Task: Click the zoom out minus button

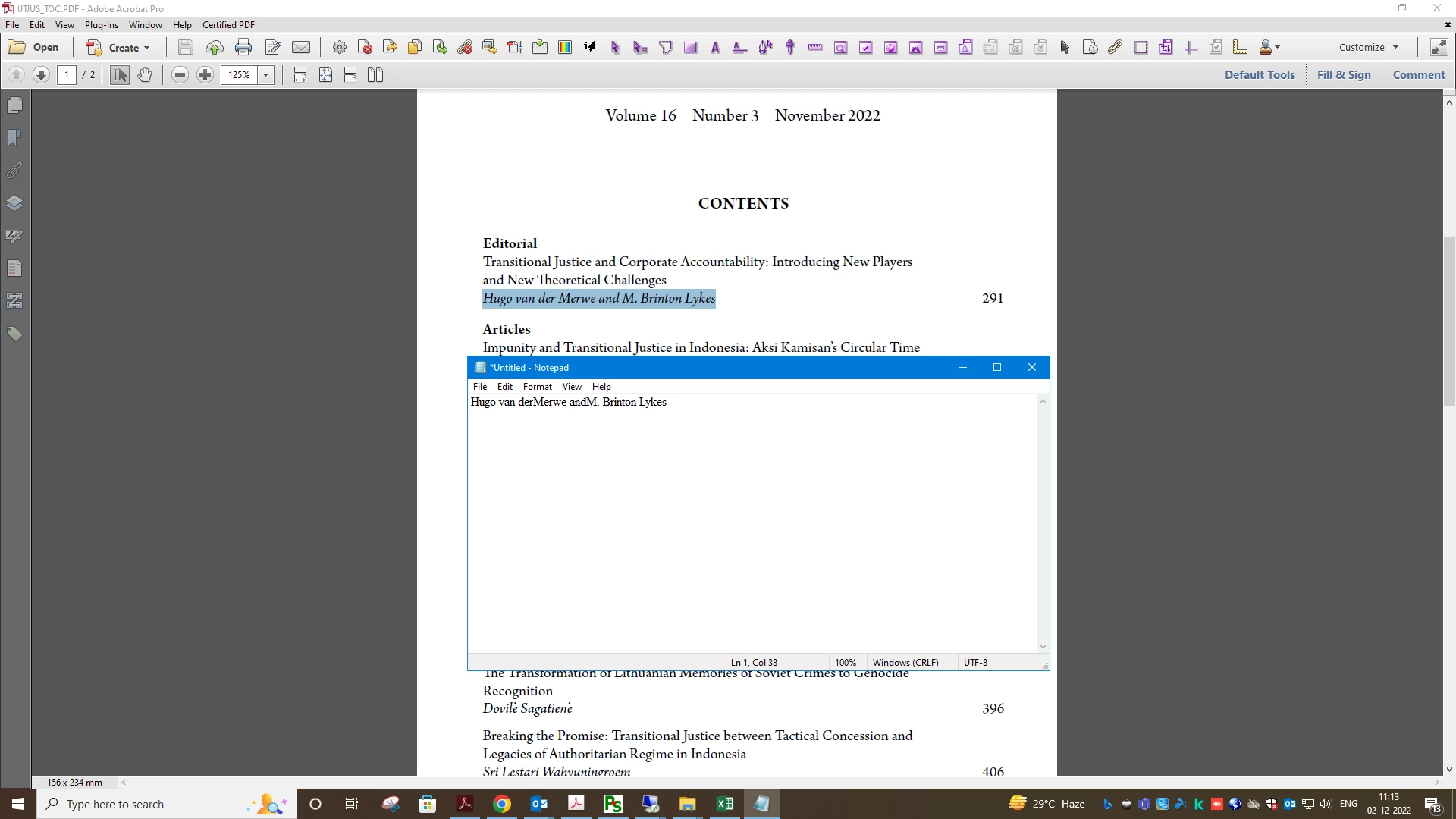Action: pyautogui.click(x=180, y=75)
